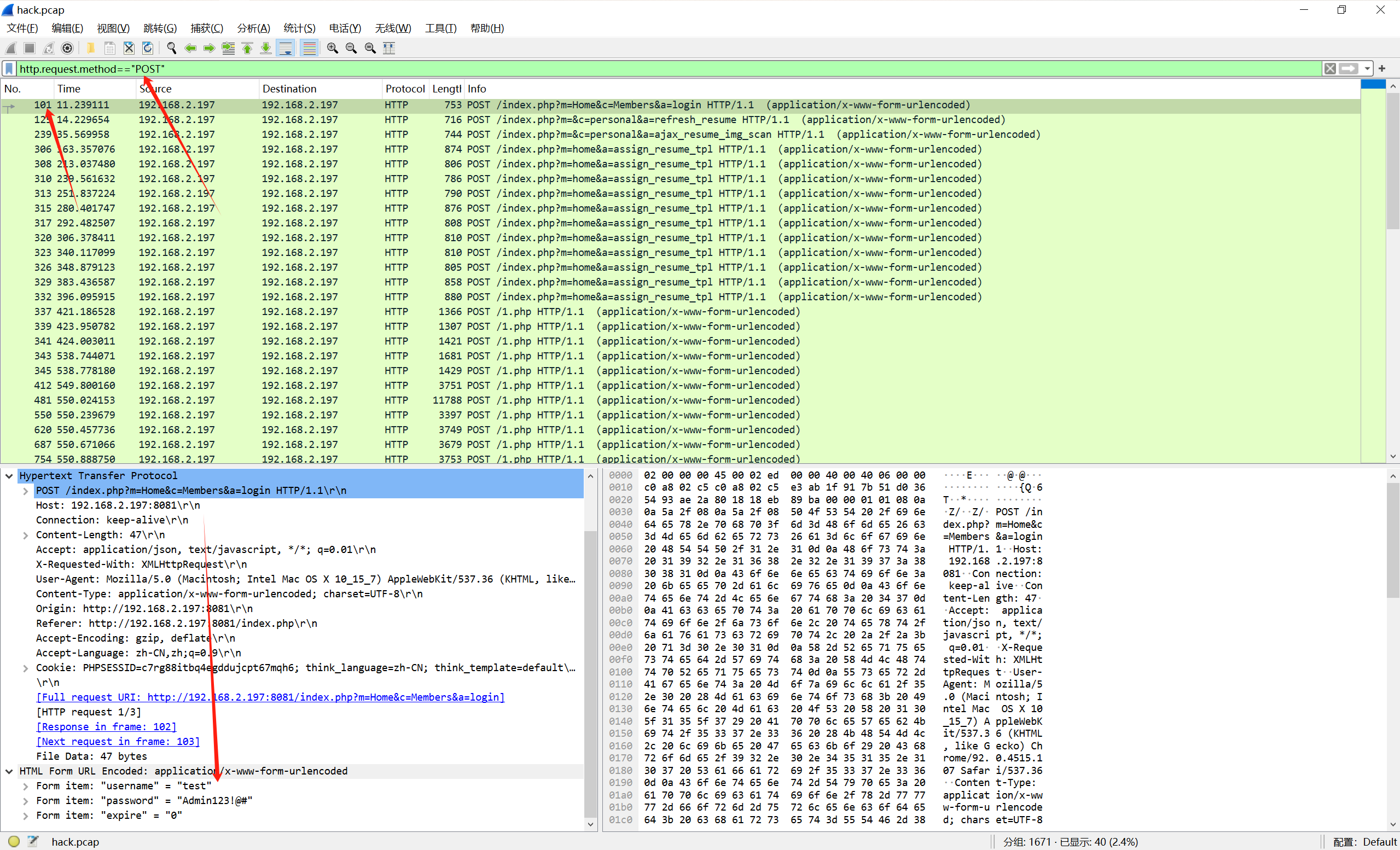This screenshot has width=1400, height=850.
Task: Click the zoom in magnifier icon
Action: (333, 48)
